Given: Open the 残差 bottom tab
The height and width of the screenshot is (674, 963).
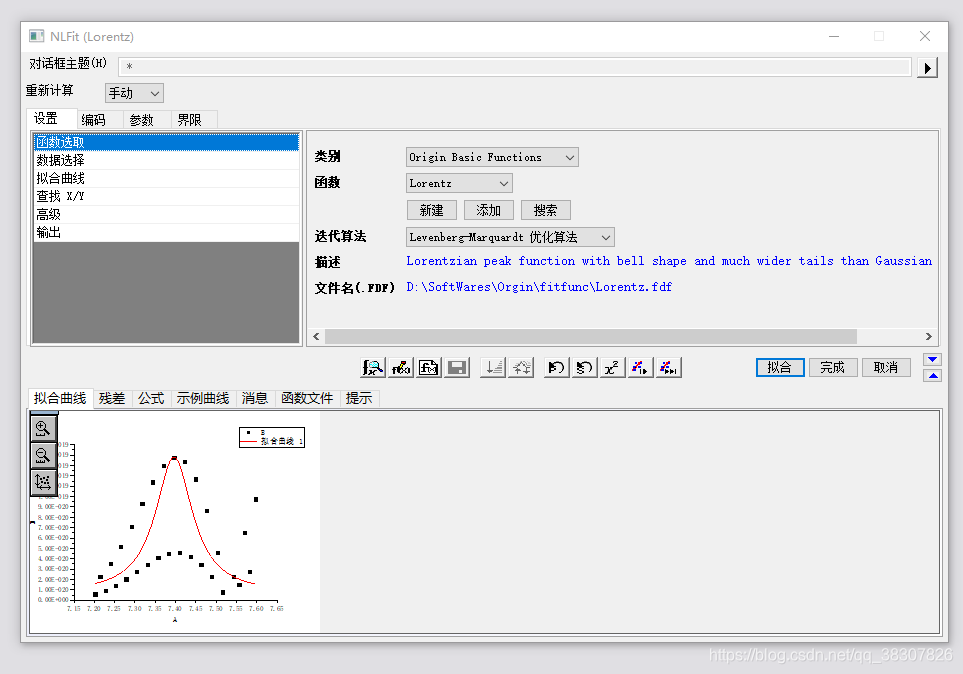Looking at the screenshot, I should (112, 399).
